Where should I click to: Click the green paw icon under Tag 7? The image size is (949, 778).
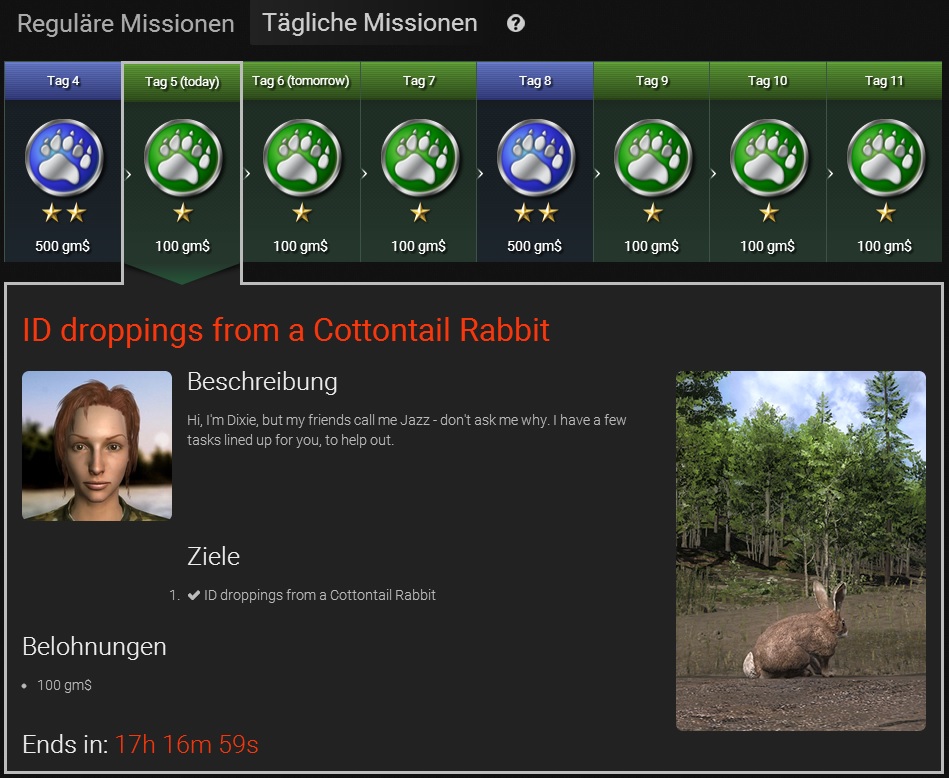point(419,157)
